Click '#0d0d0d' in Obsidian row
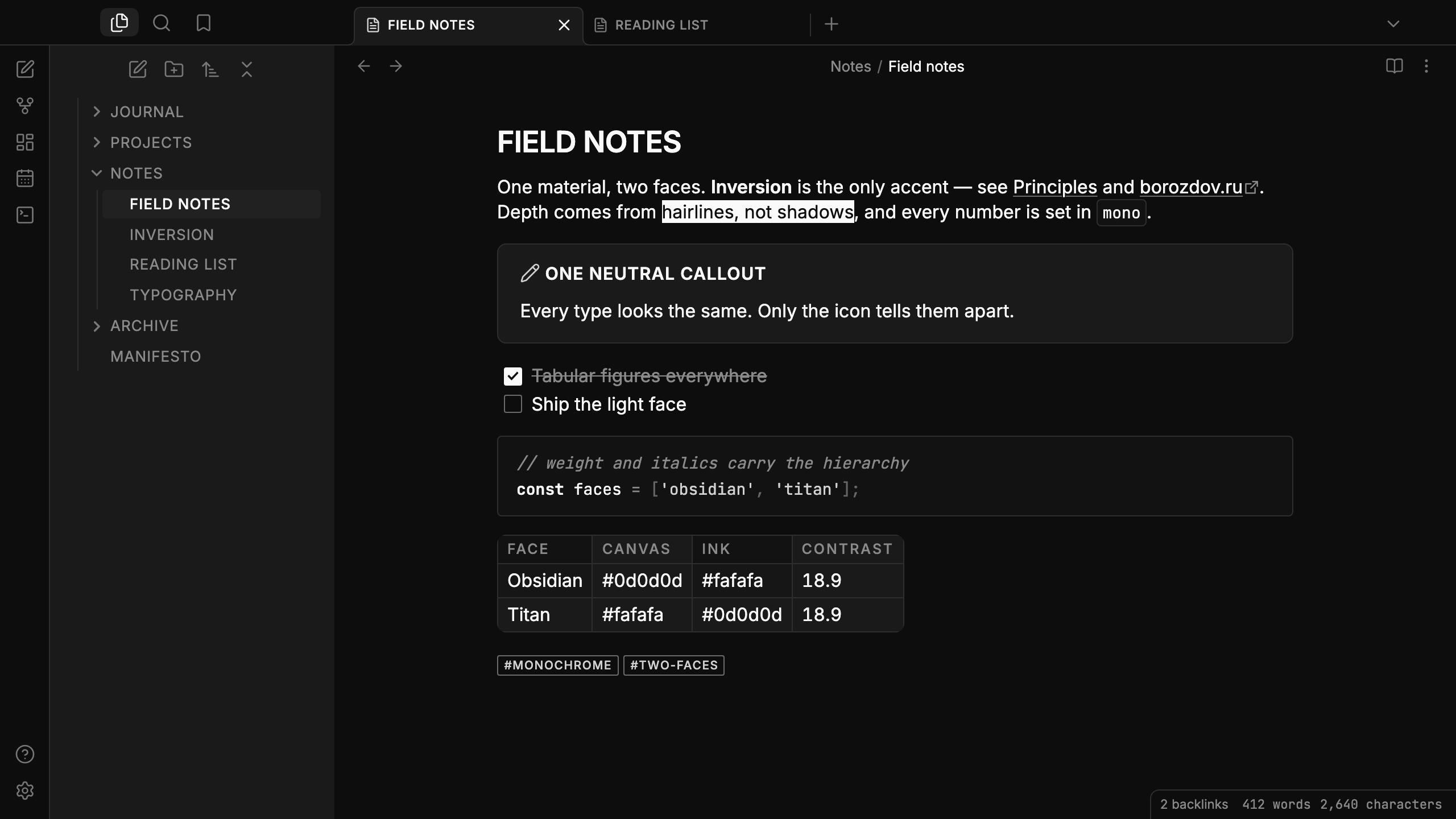 click(642, 581)
